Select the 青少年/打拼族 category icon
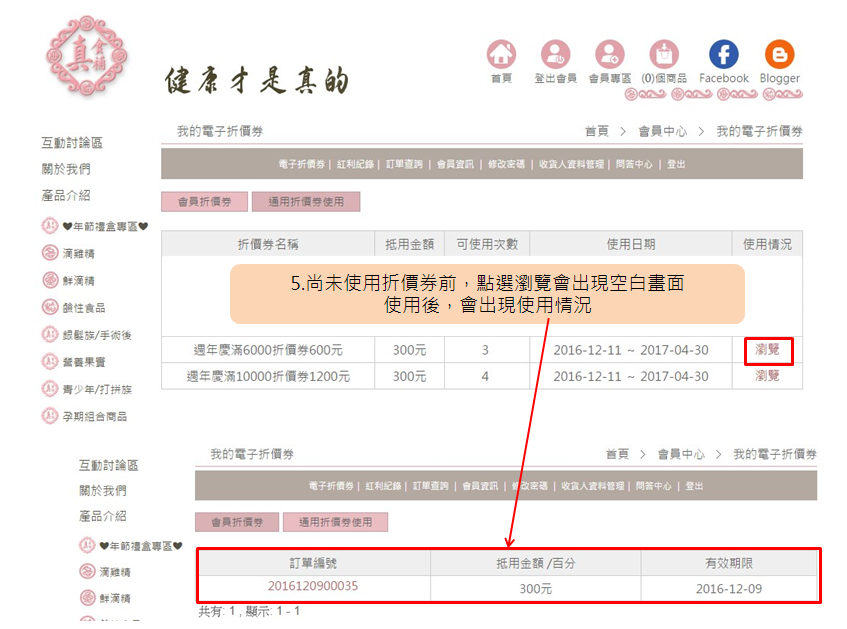The image size is (847, 629). point(50,388)
